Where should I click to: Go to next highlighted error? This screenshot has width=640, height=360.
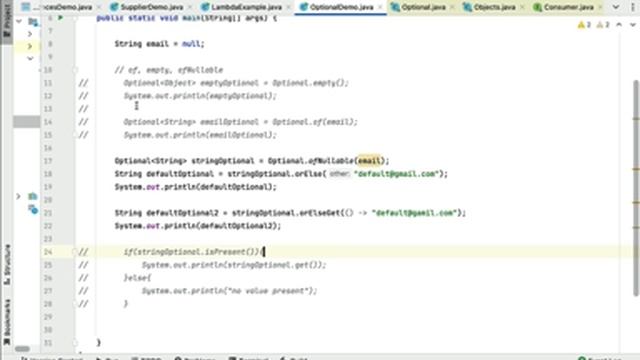pos(633,25)
